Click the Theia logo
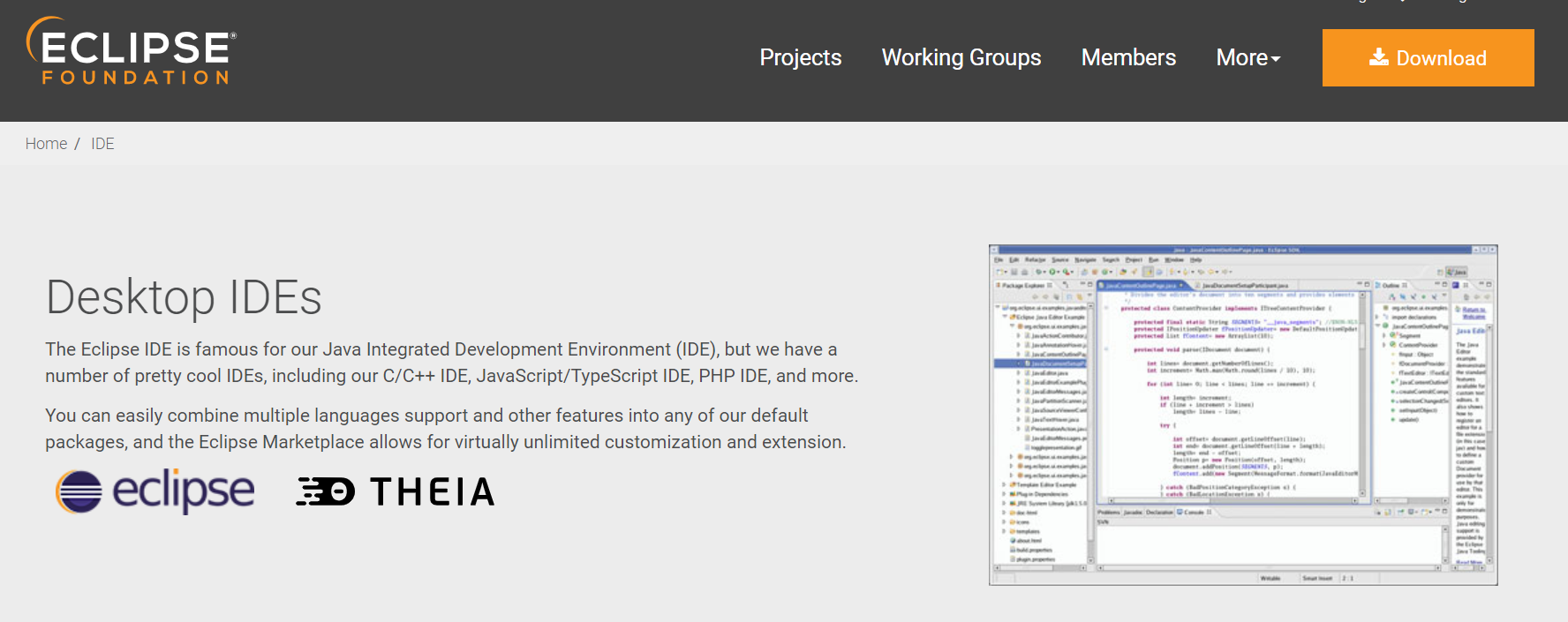This screenshot has width=1568, height=622. tap(395, 491)
